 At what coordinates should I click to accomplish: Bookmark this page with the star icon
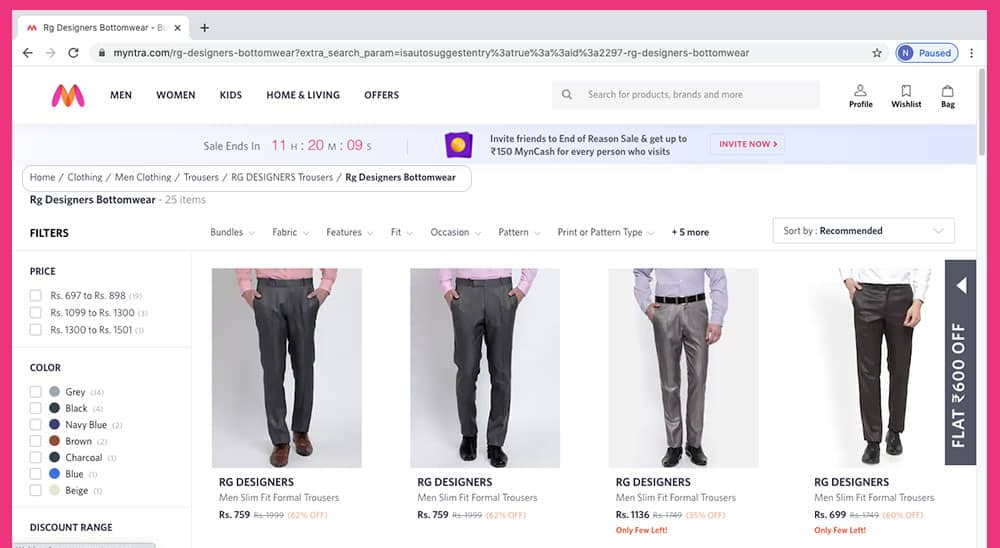[x=877, y=53]
